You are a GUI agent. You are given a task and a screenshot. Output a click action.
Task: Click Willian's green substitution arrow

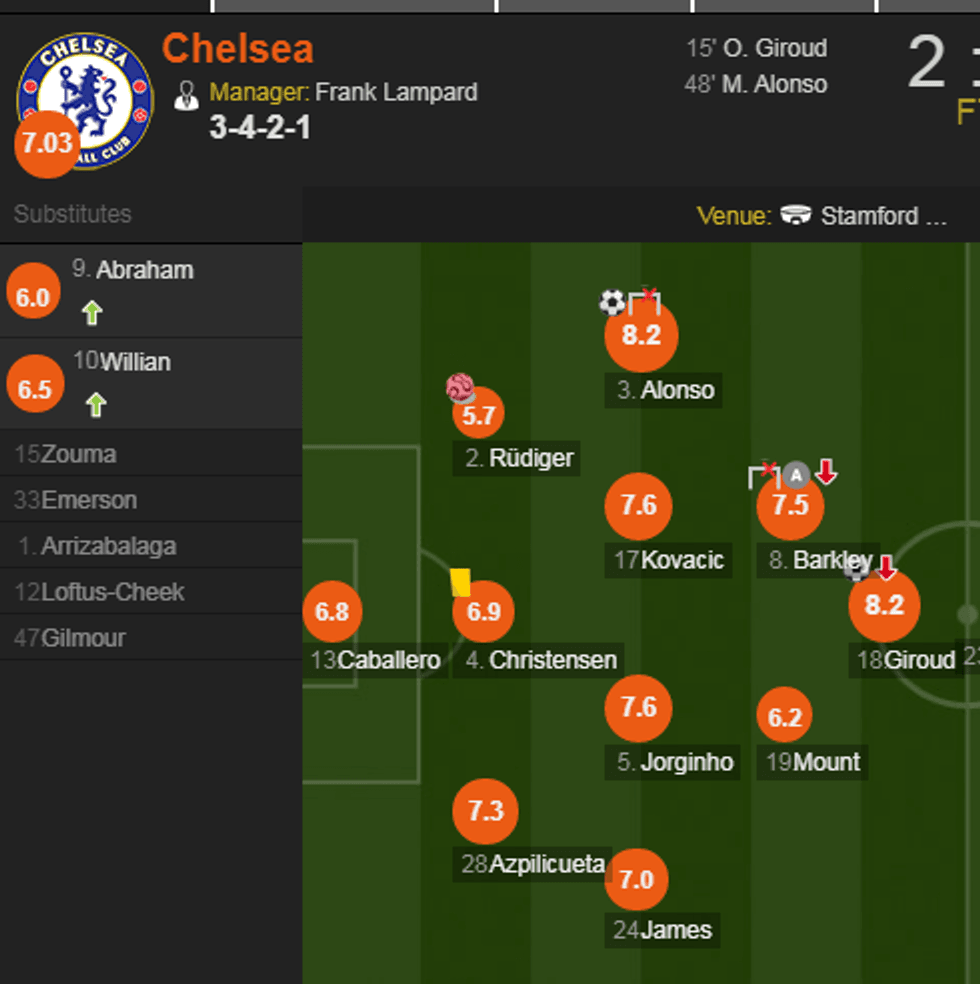pos(95,405)
